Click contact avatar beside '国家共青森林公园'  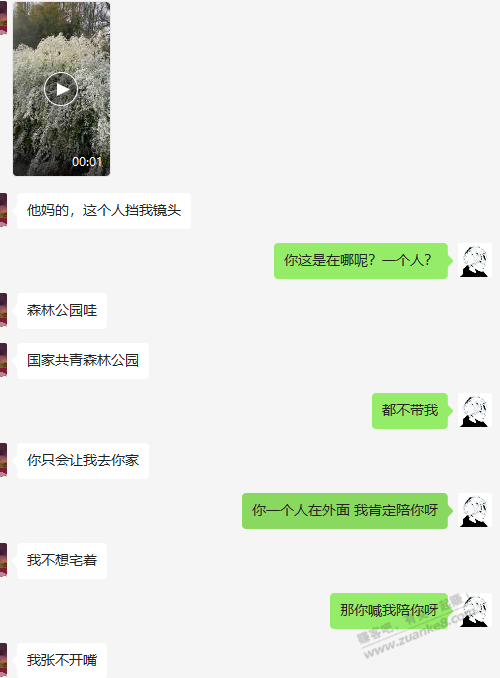click(3, 360)
